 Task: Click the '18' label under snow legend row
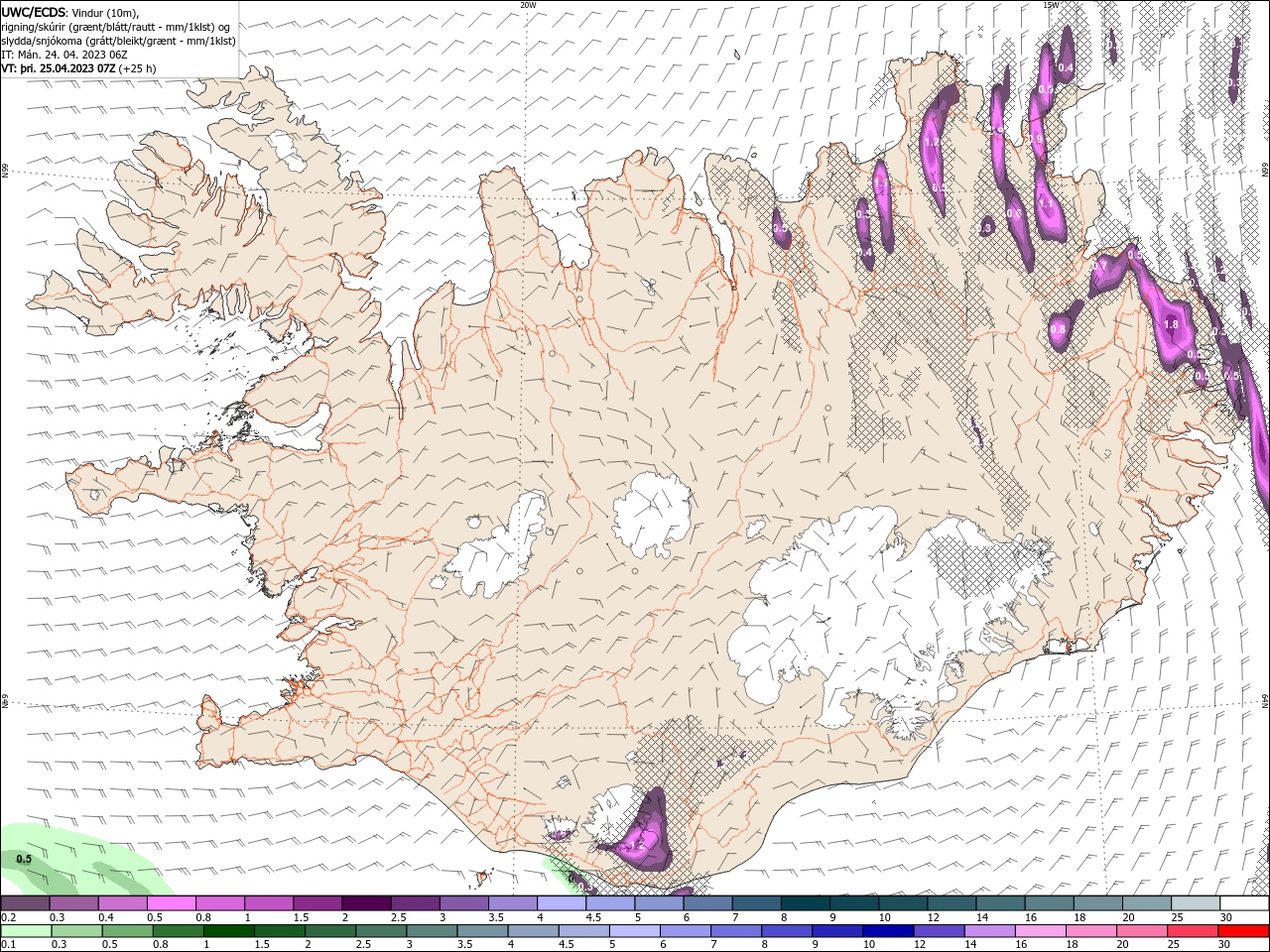pyautogui.click(x=1079, y=917)
